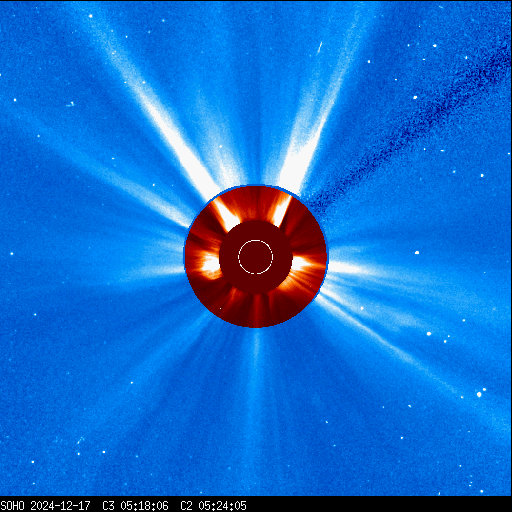Click the 05:18:06 timestamp
Image resolution: width=512 pixels, height=512 pixels.
pyautogui.click(x=144, y=506)
